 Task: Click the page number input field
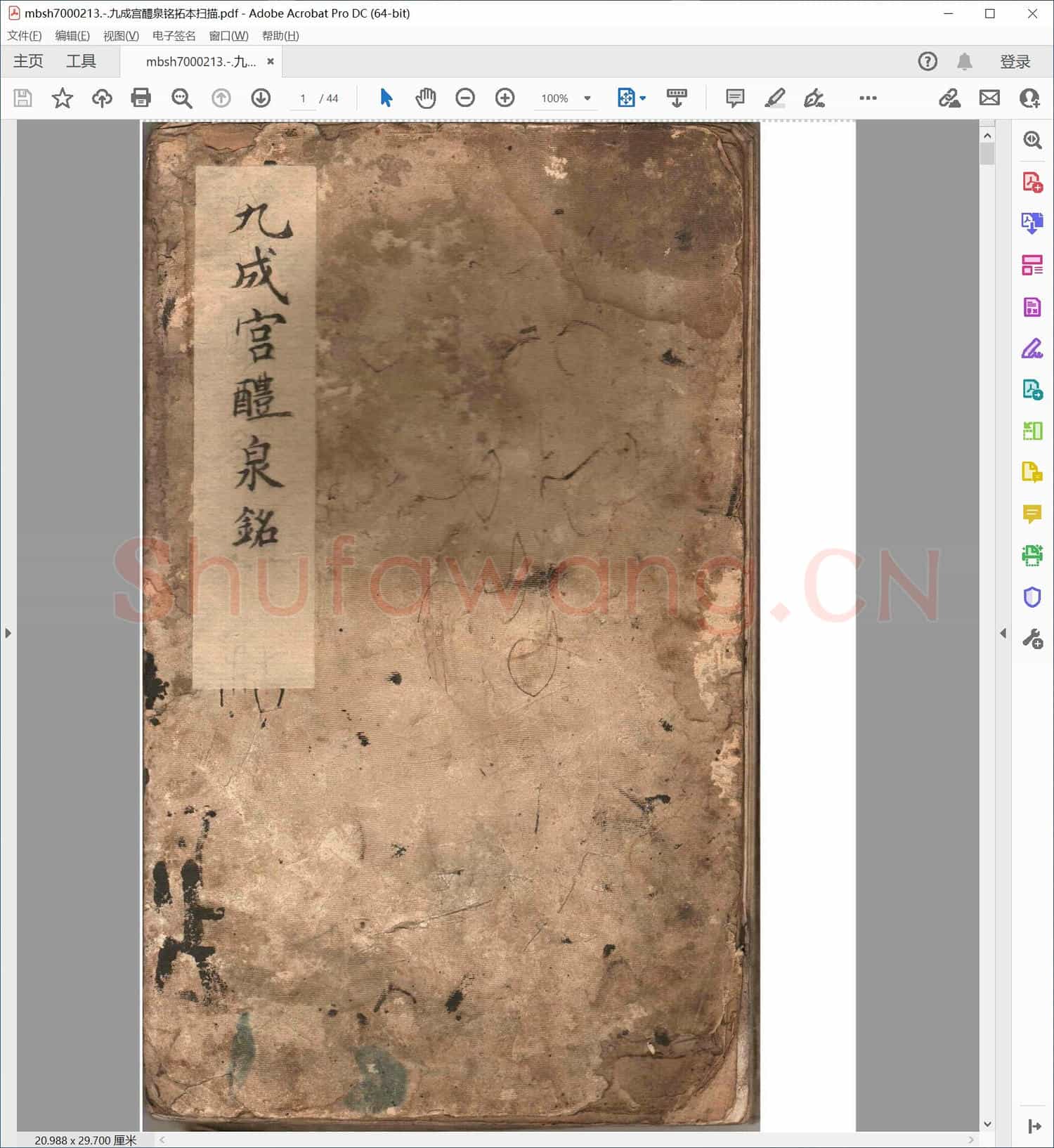click(x=303, y=98)
